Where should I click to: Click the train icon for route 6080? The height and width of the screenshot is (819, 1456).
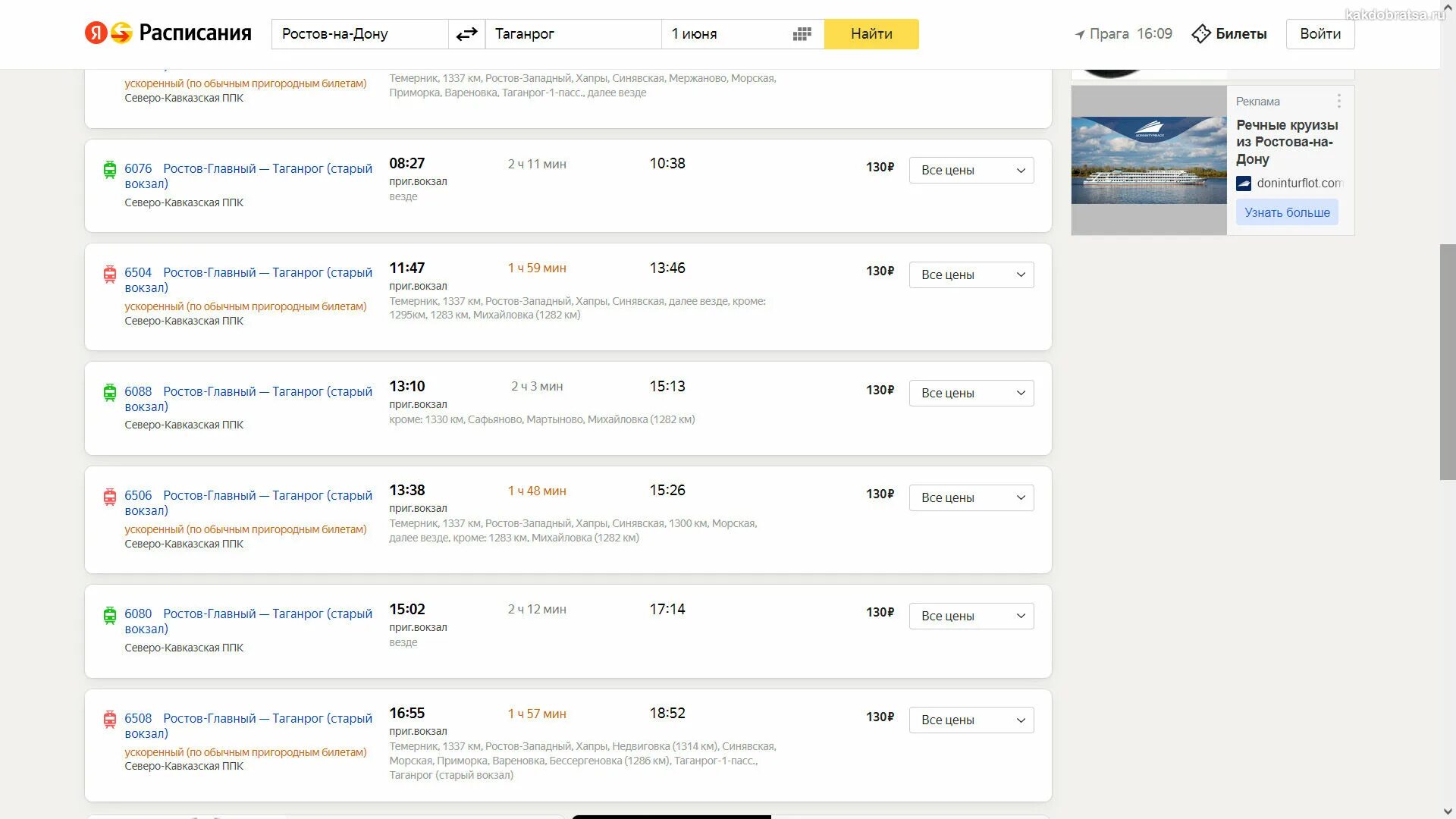(110, 617)
